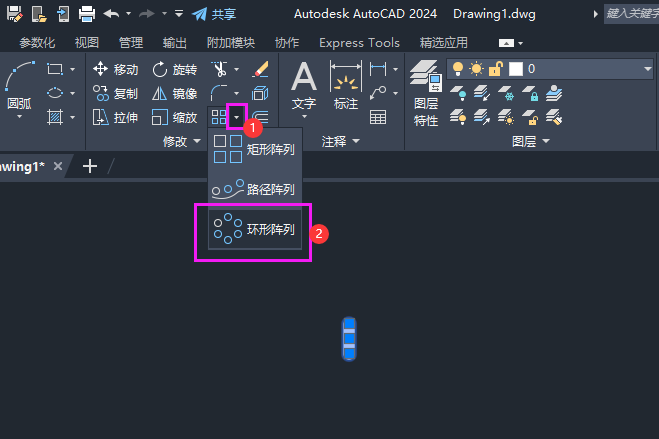Select the Ellipse draw tool
The image size is (659, 439).
coord(55,93)
